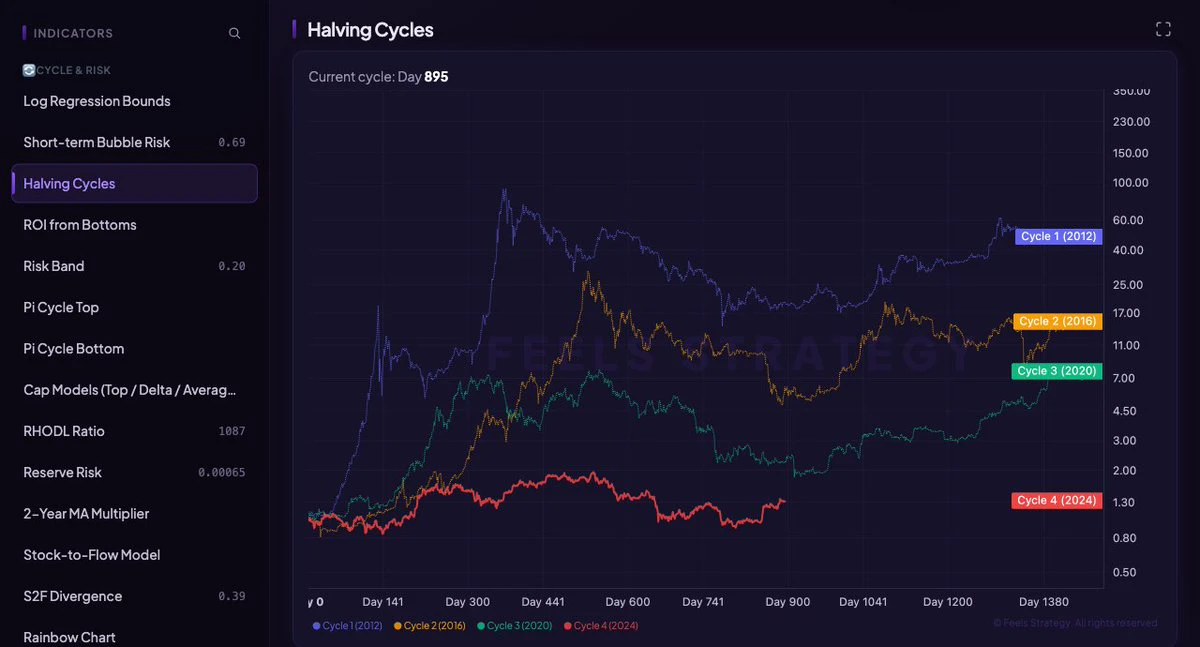
Task: Open the Risk Band indicator
Action: [134, 266]
